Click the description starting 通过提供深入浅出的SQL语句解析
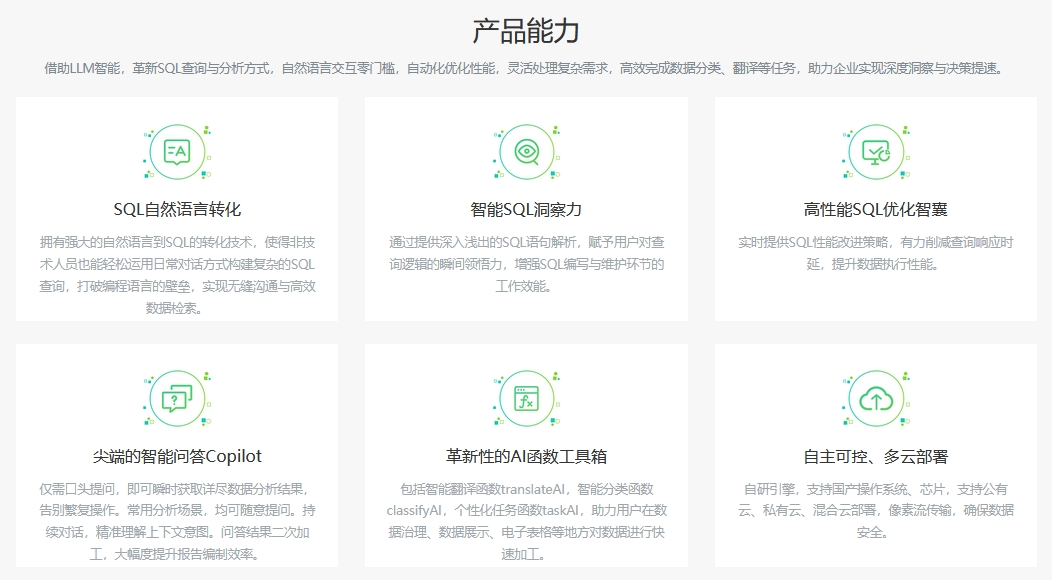Screen dimensions: 1052x580 (527, 264)
